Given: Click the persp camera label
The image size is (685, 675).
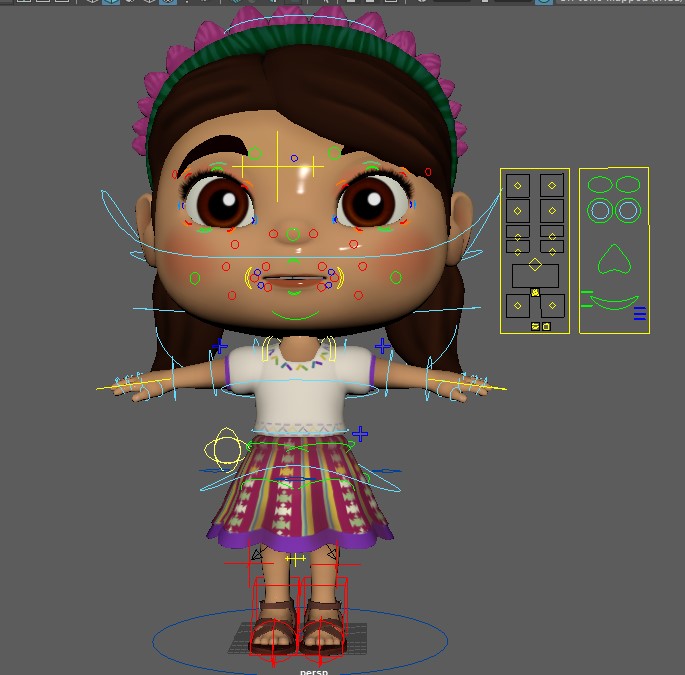Looking at the screenshot, I should pyautogui.click(x=314, y=672).
